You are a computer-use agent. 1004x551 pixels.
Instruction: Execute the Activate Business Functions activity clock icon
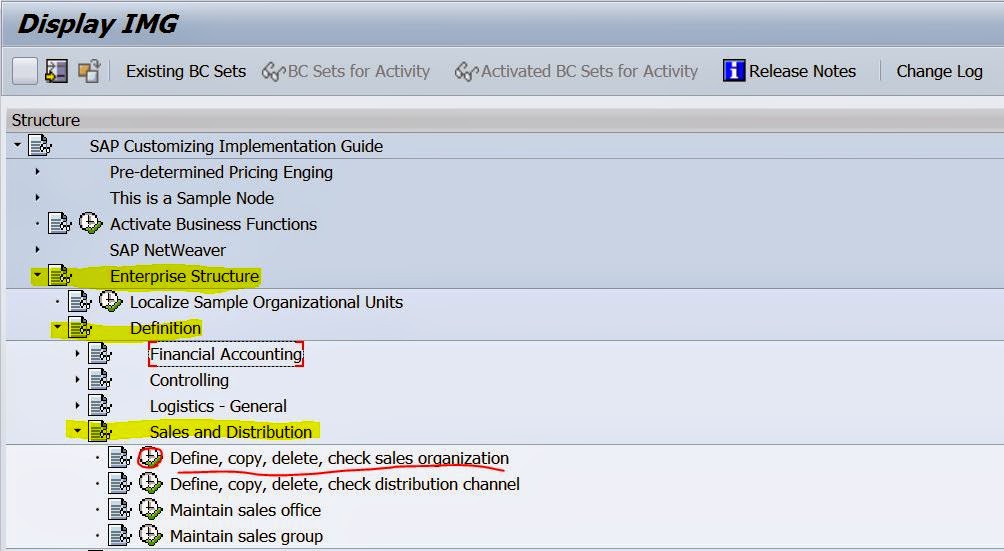click(x=90, y=223)
